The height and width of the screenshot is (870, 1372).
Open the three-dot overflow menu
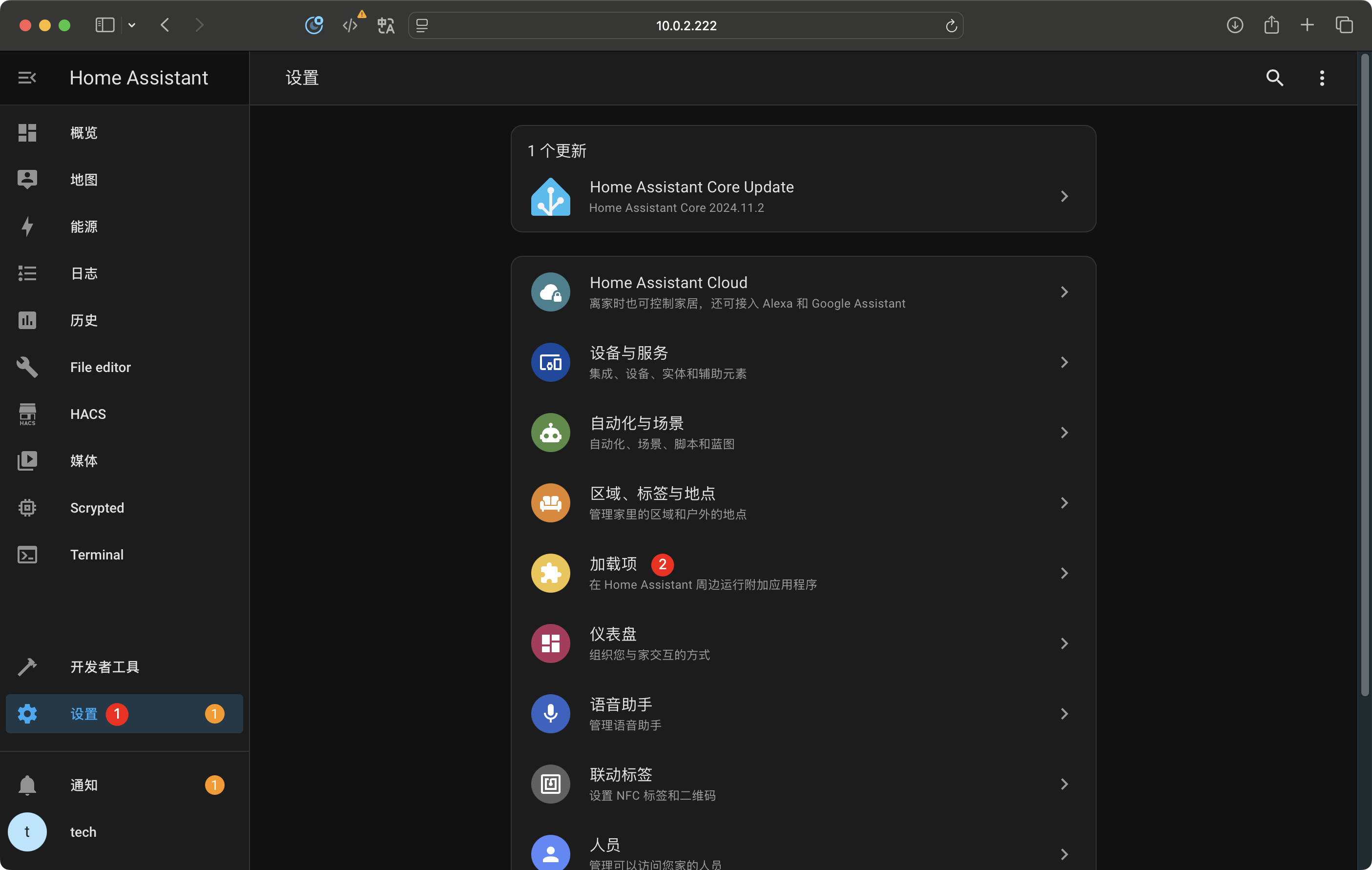point(1322,78)
